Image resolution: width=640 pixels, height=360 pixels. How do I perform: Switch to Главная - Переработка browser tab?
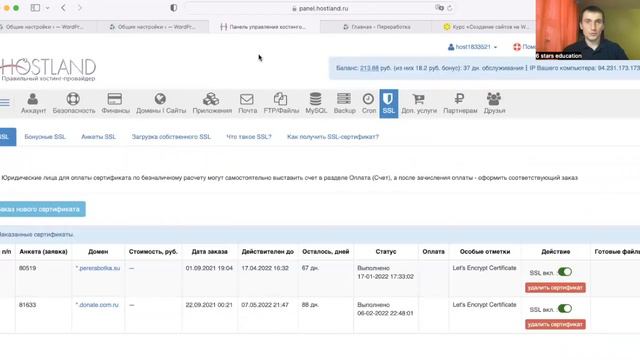pos(376,27)
